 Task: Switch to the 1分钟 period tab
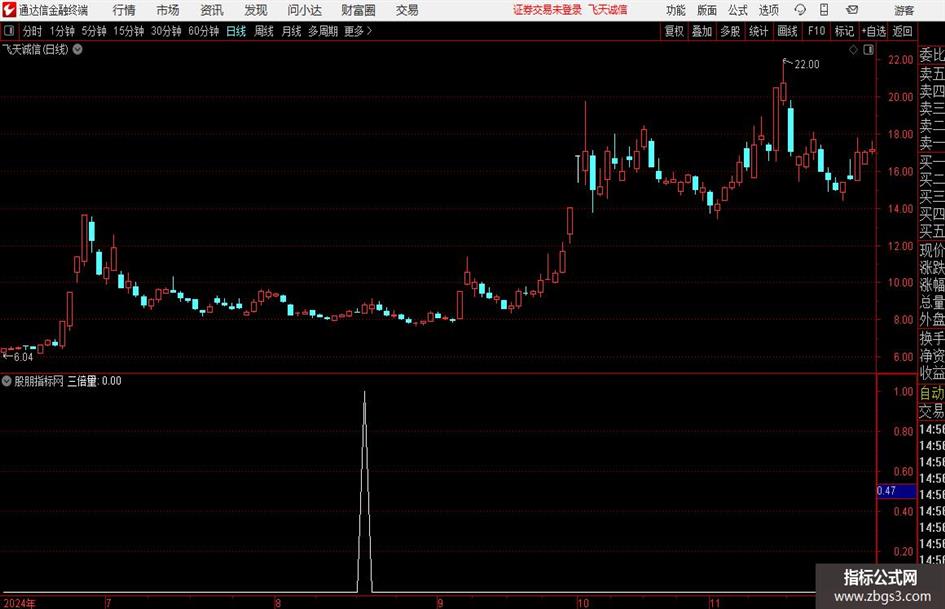pos(62,31)
